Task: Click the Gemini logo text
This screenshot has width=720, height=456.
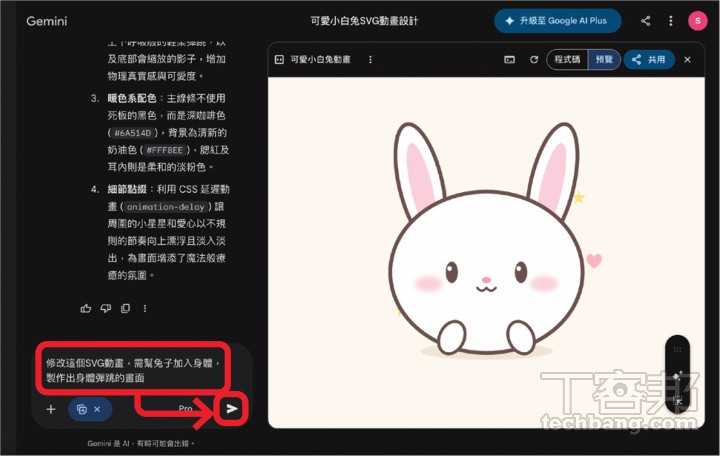Action: 46,21
